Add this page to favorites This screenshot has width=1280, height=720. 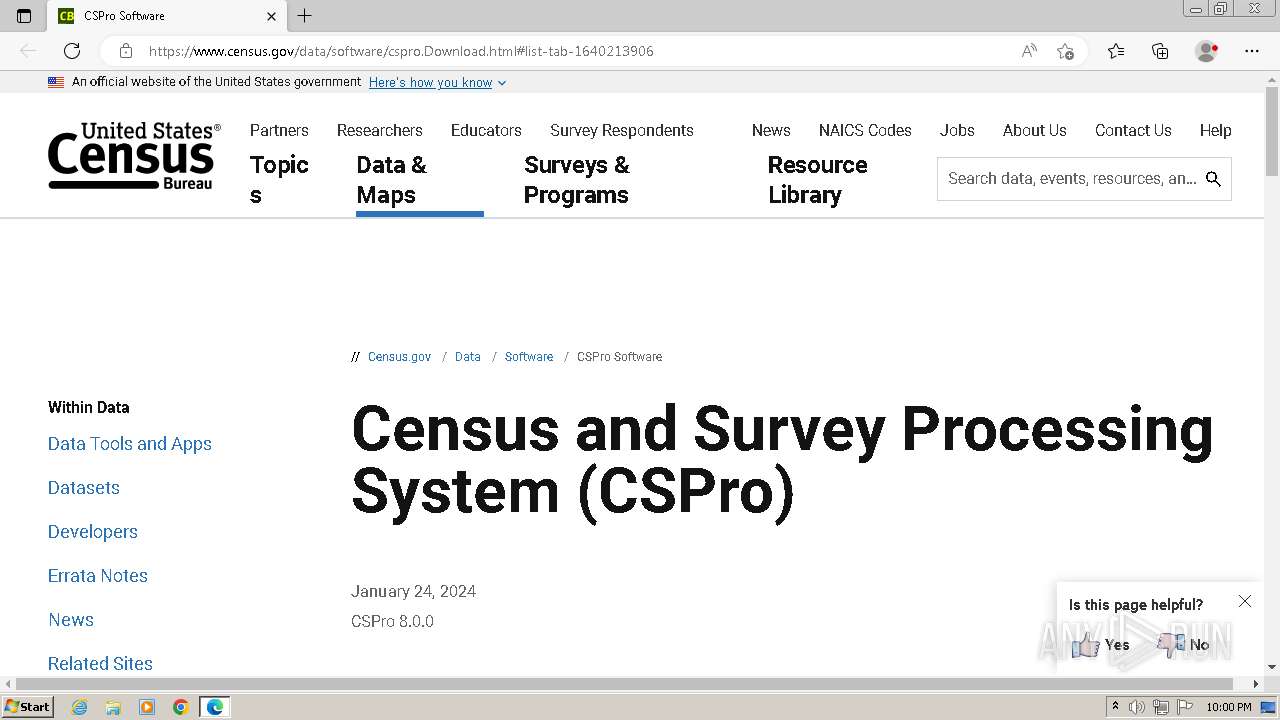1065,51
